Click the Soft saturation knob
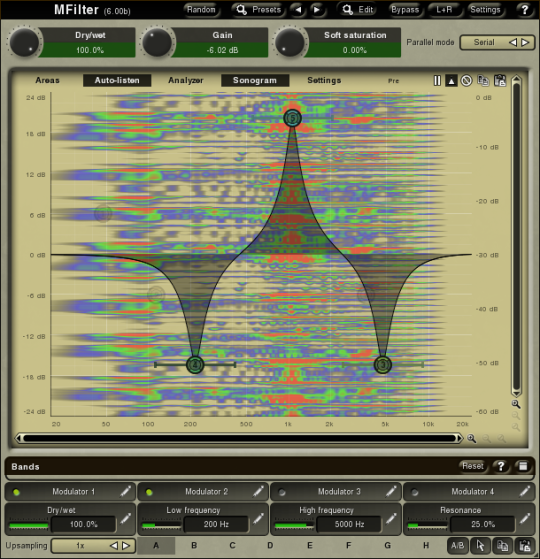The width and height of the screenshot is (540, 559). pos(290,42)
